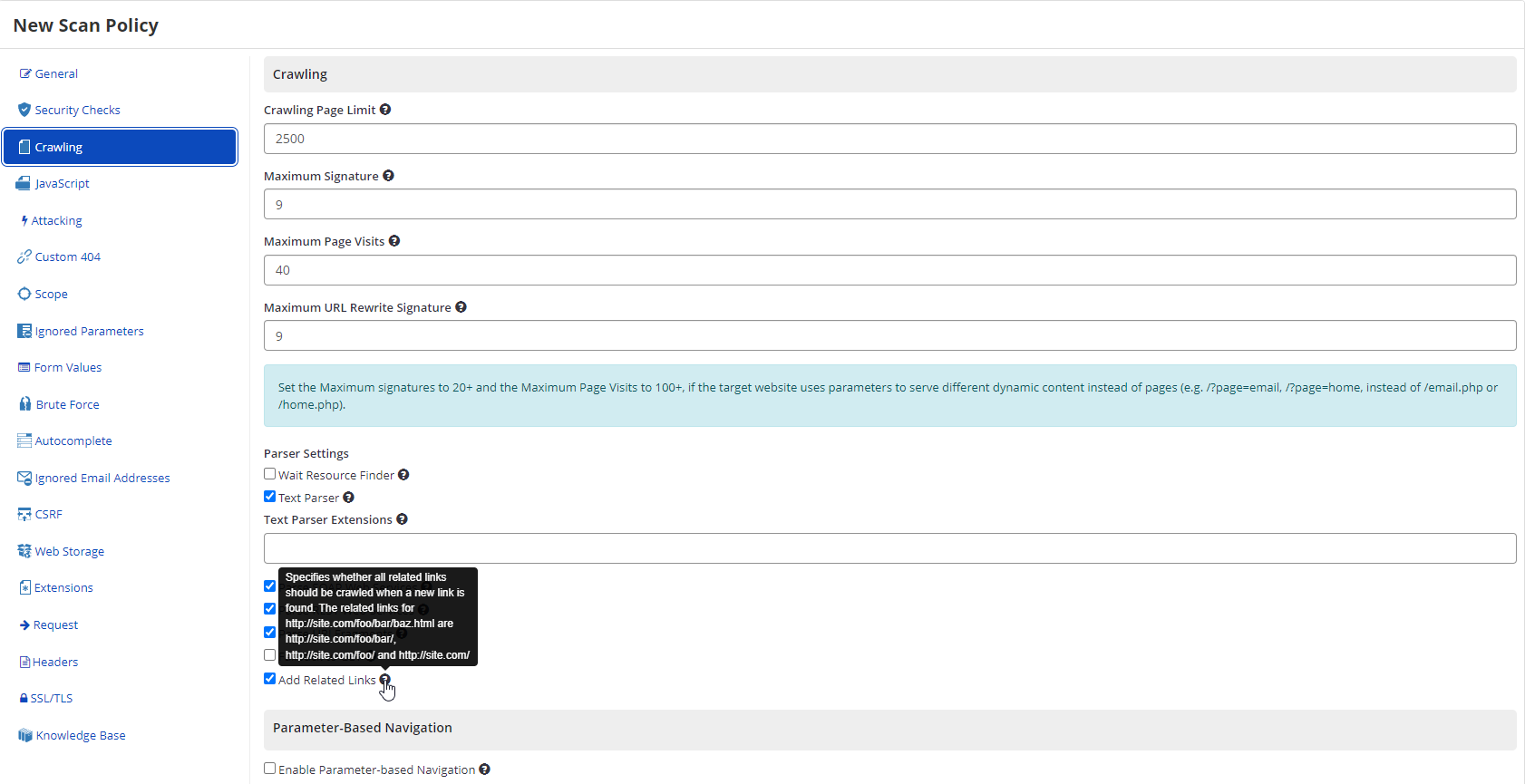Image resolution: width=1525 pixels, height=784 pixels.
Task: Go to the Brute Force settings
Action: click(67, 404)
